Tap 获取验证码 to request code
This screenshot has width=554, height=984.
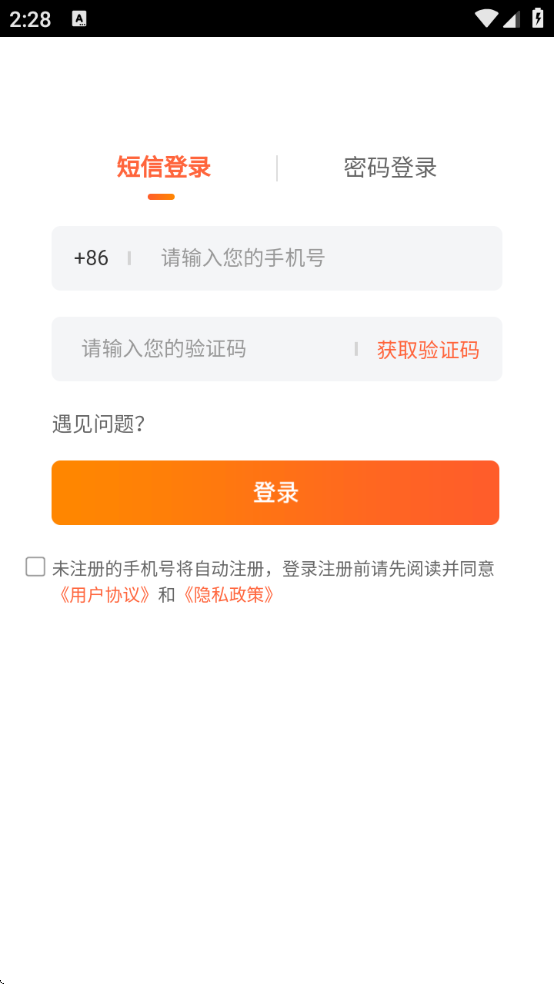(428, 350)
